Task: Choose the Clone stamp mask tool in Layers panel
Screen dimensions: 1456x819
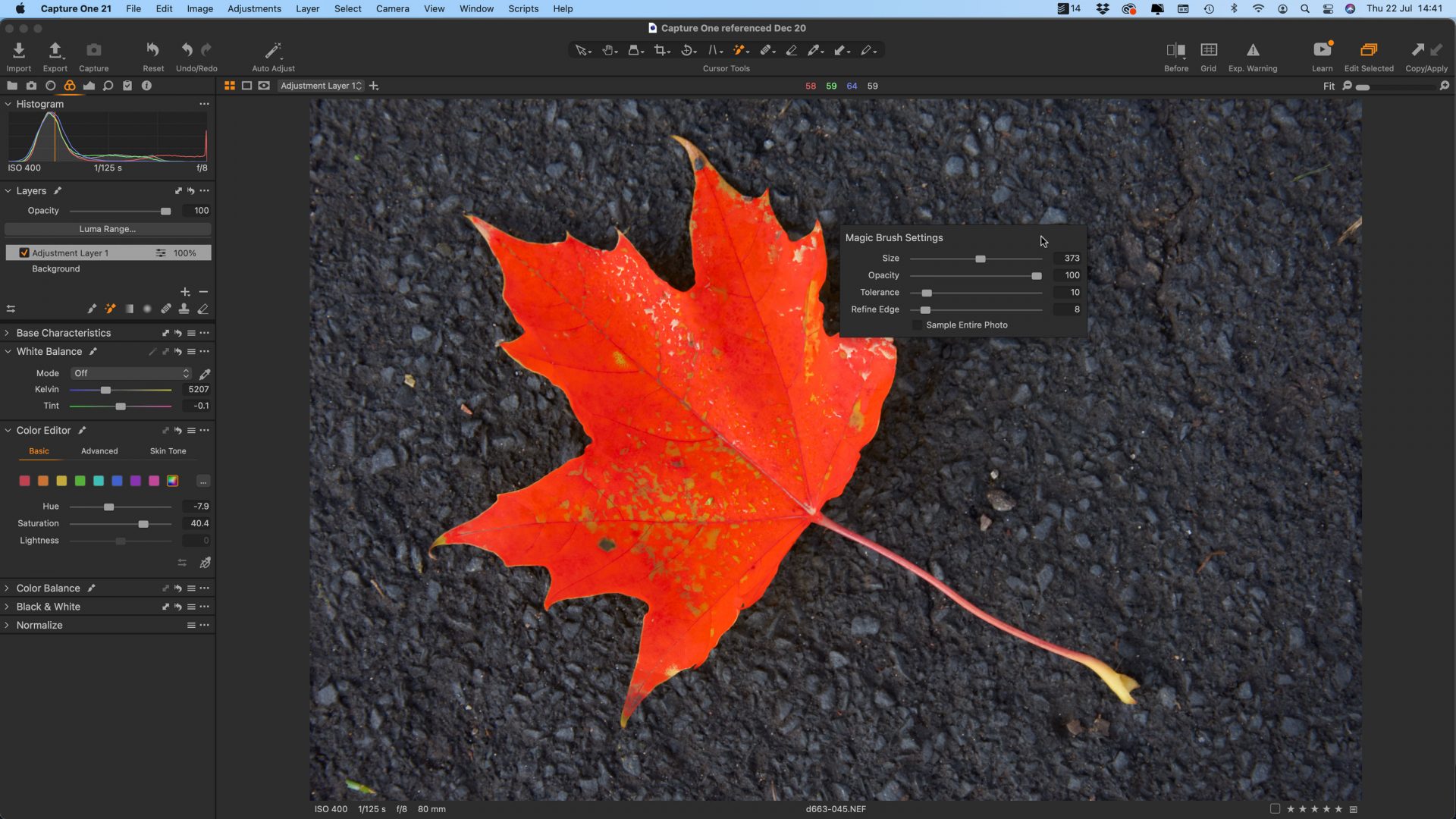Action: coord(184,309)
